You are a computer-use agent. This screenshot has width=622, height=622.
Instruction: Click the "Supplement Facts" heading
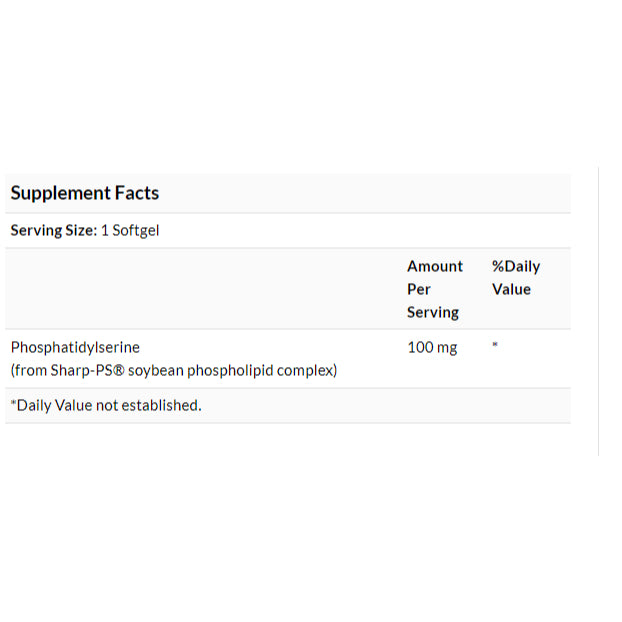click(x=85, y=193)
